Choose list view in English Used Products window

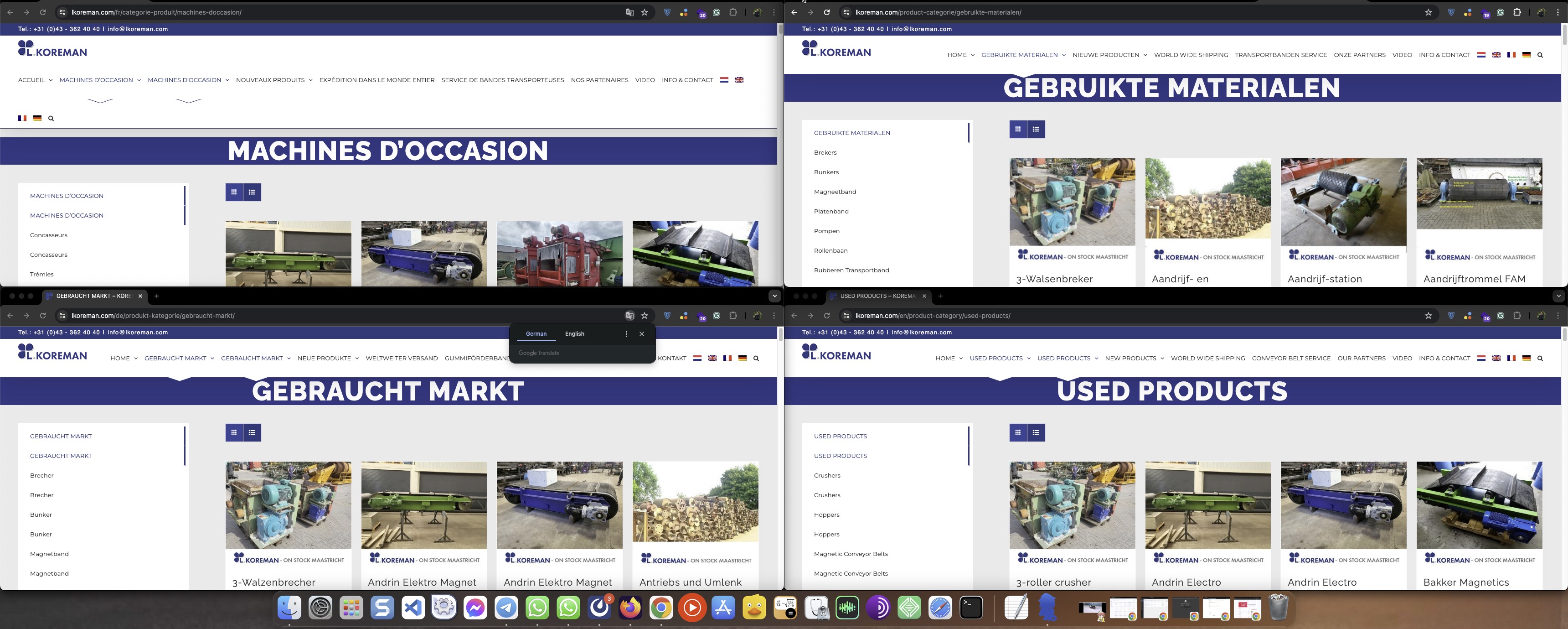(x=1036, y=432)
